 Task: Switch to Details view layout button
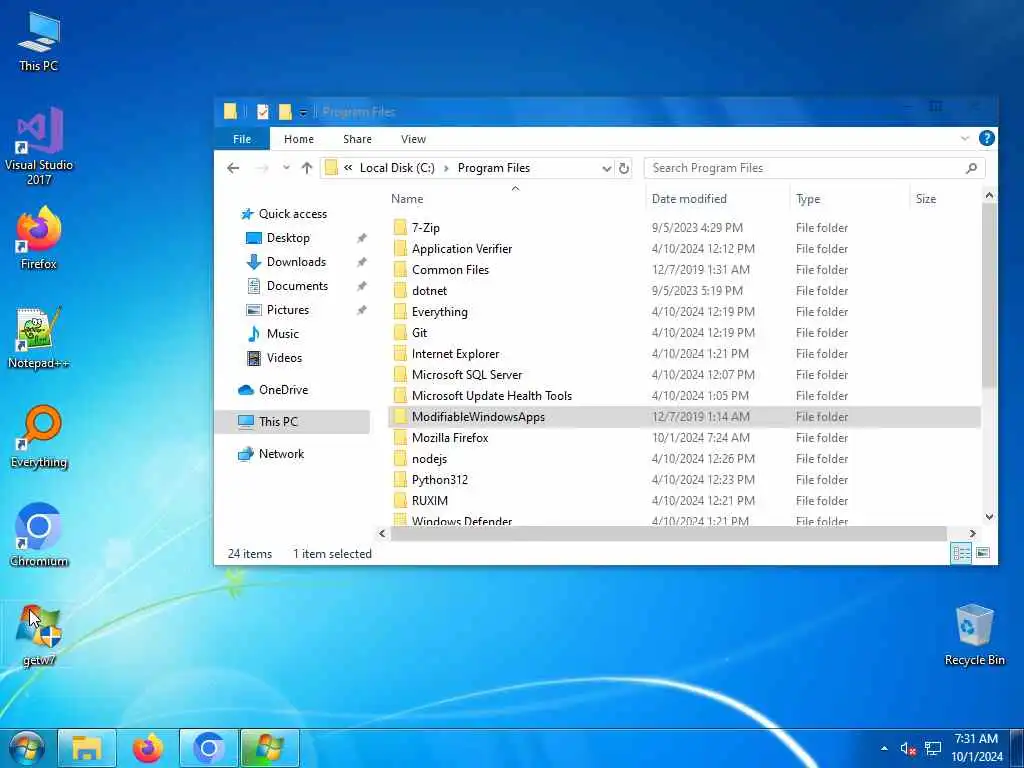(961, 553)
